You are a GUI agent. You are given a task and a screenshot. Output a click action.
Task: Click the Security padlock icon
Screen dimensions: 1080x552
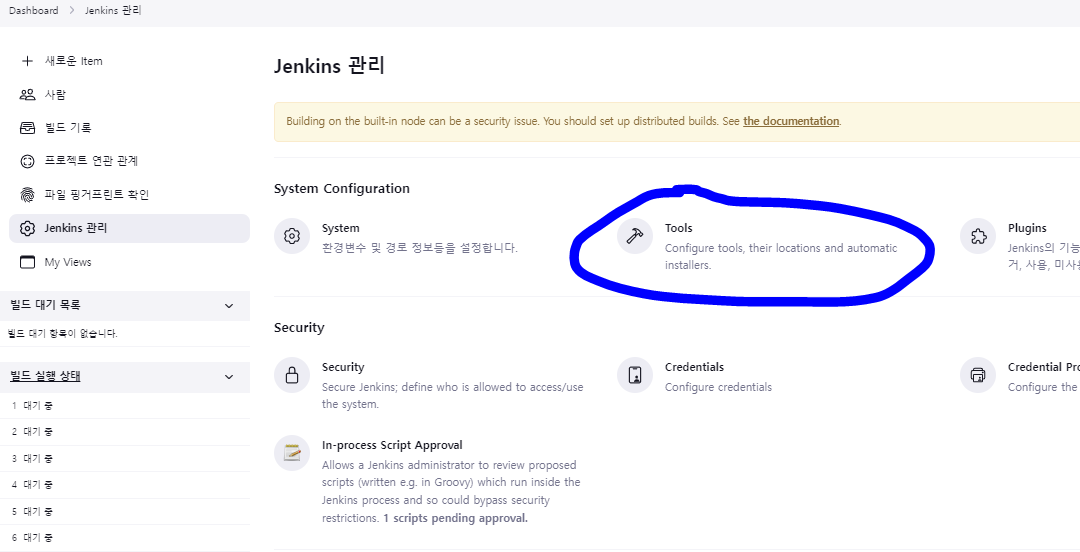291,375
